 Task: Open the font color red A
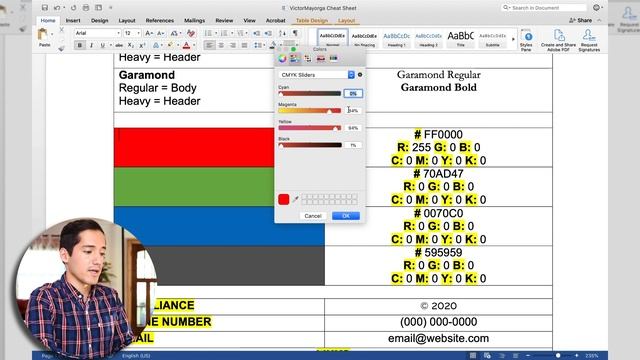pyautogui.click(x=187, y=45)
